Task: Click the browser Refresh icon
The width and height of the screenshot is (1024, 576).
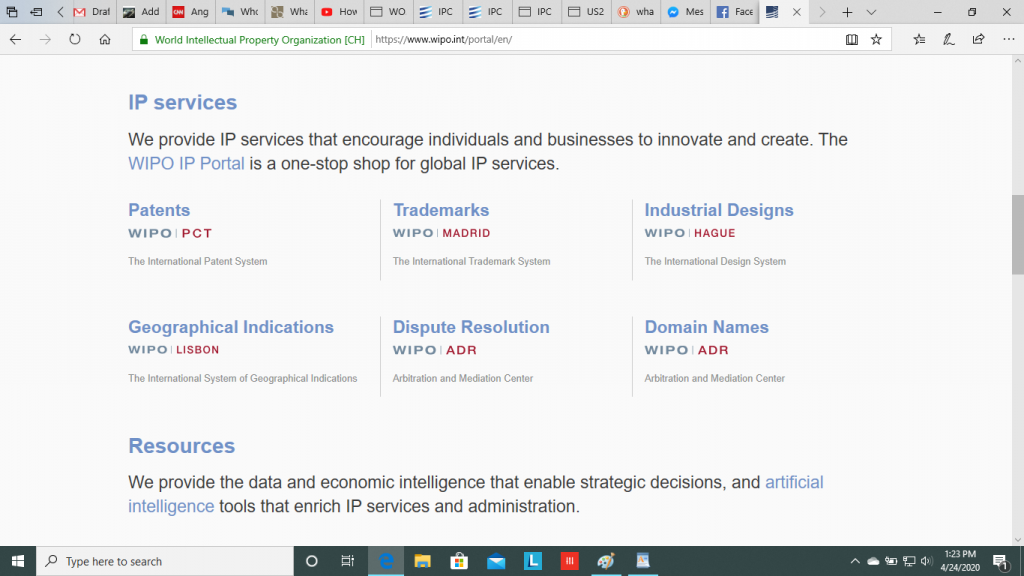Action: pos(75,40)
